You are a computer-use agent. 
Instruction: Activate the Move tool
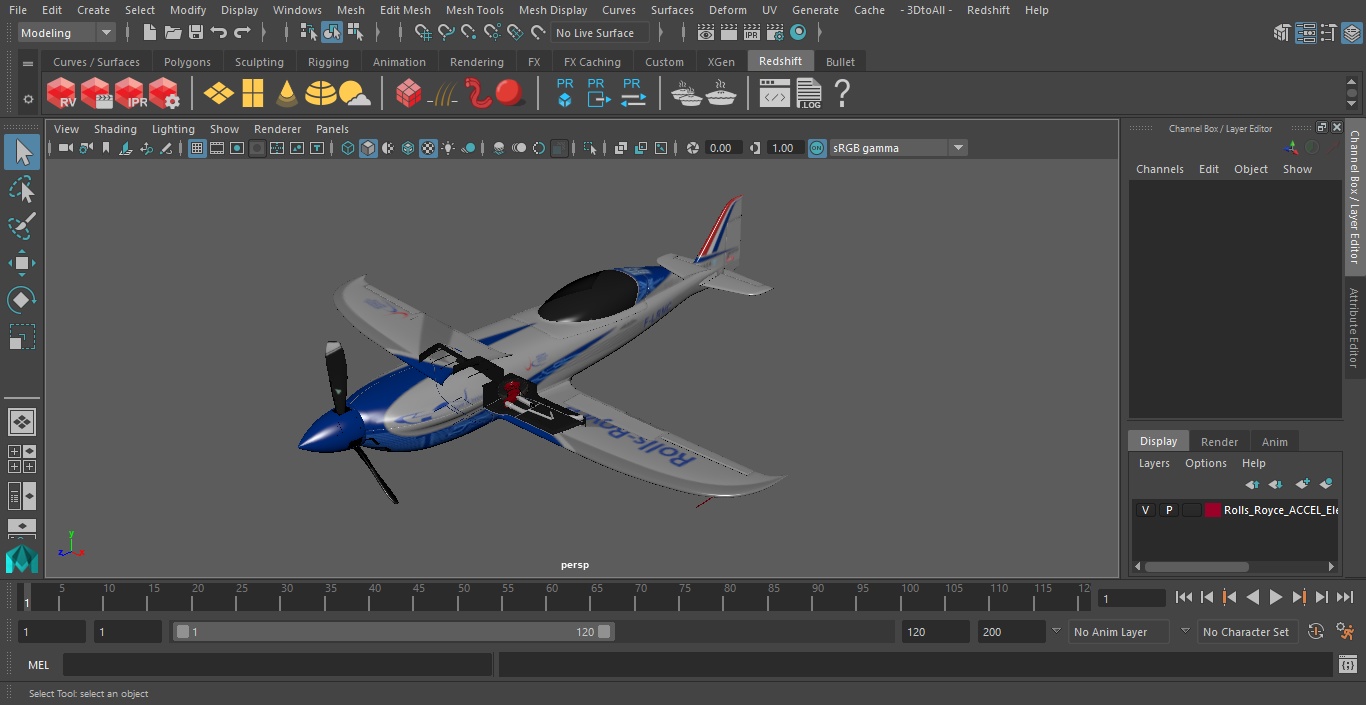coord(22,263)
